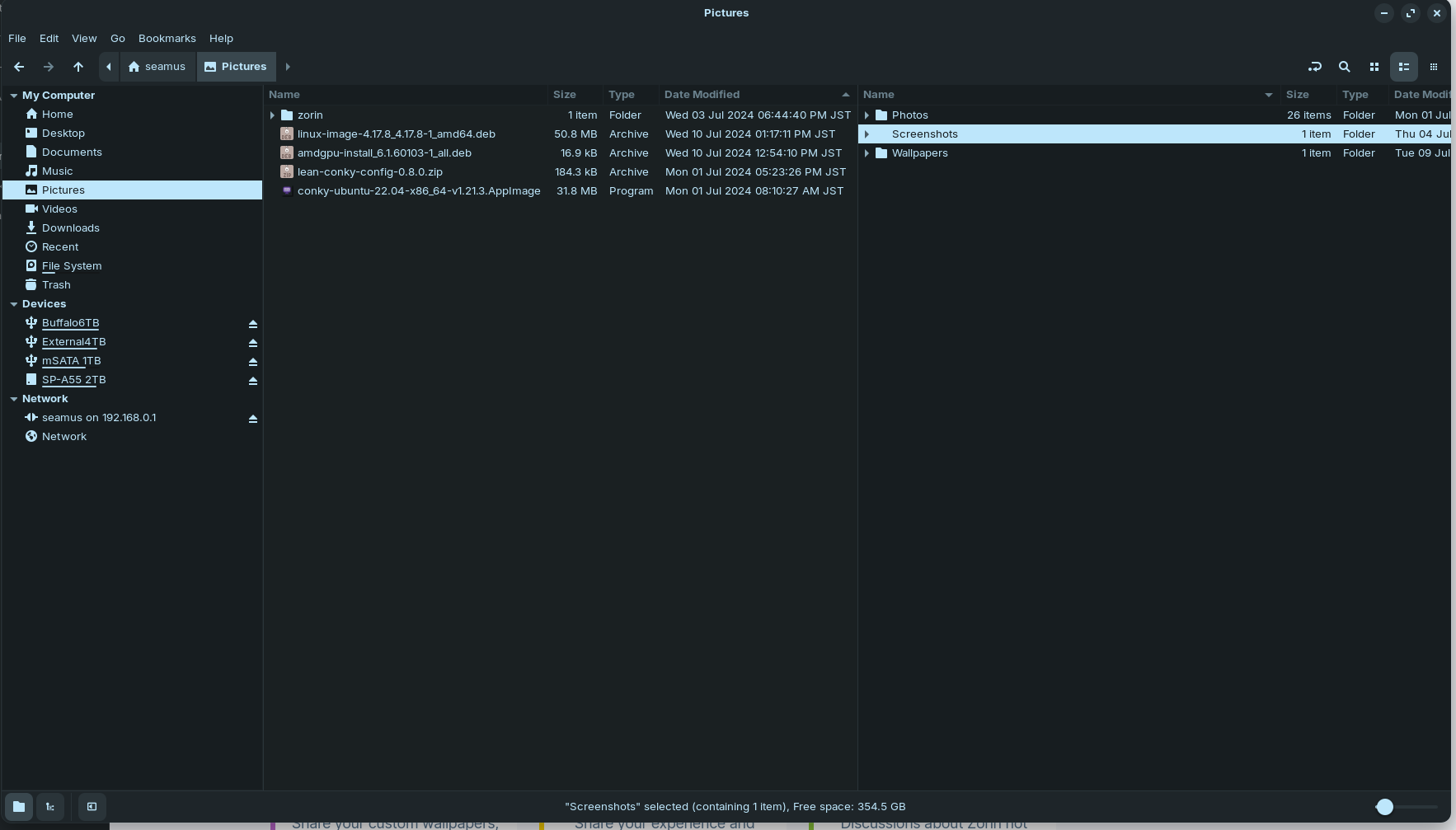Click the seamus home path button
This screenshot has height=830, width=1456.
(157, 67)
